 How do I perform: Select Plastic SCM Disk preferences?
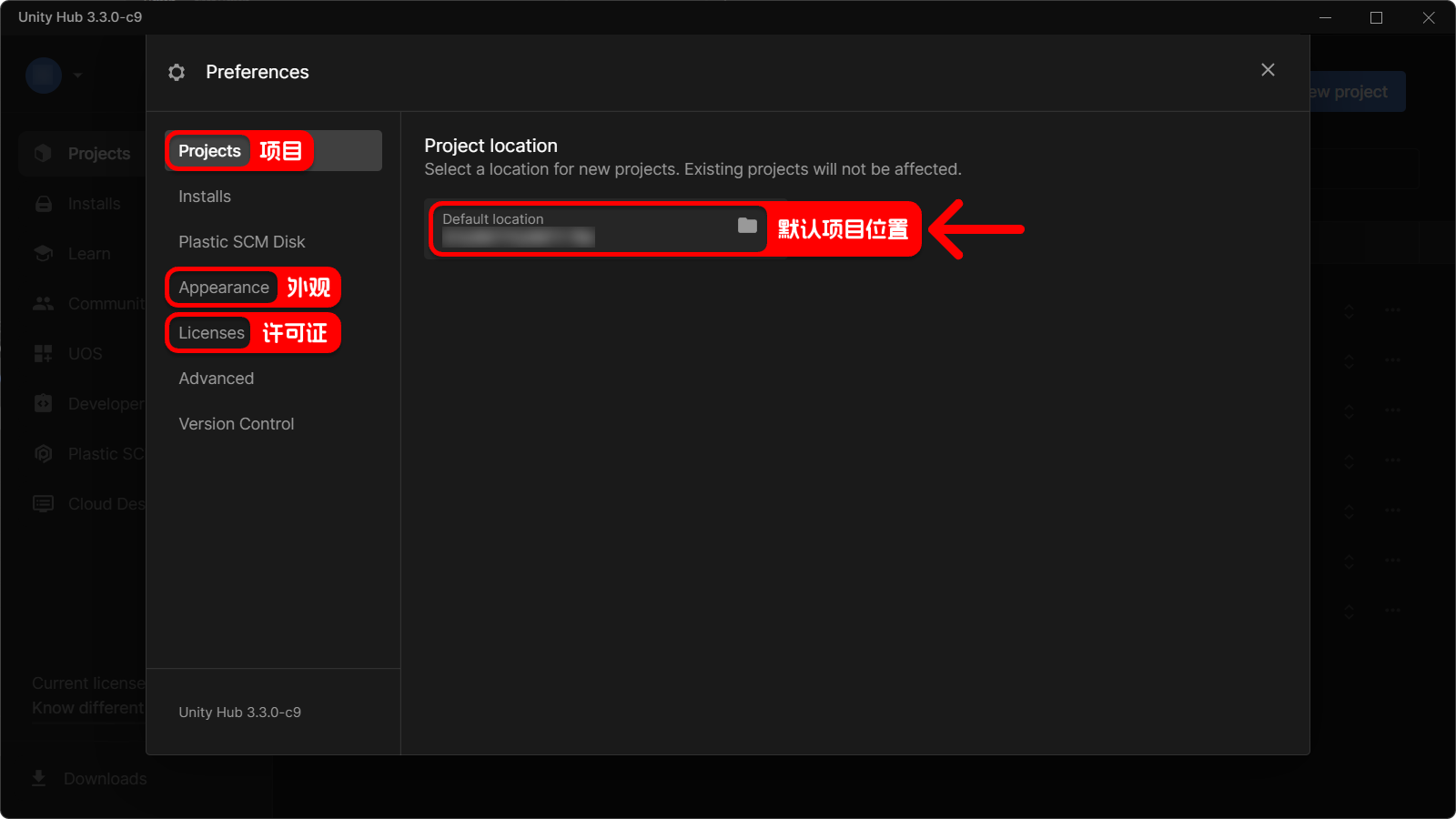point(241,242)
